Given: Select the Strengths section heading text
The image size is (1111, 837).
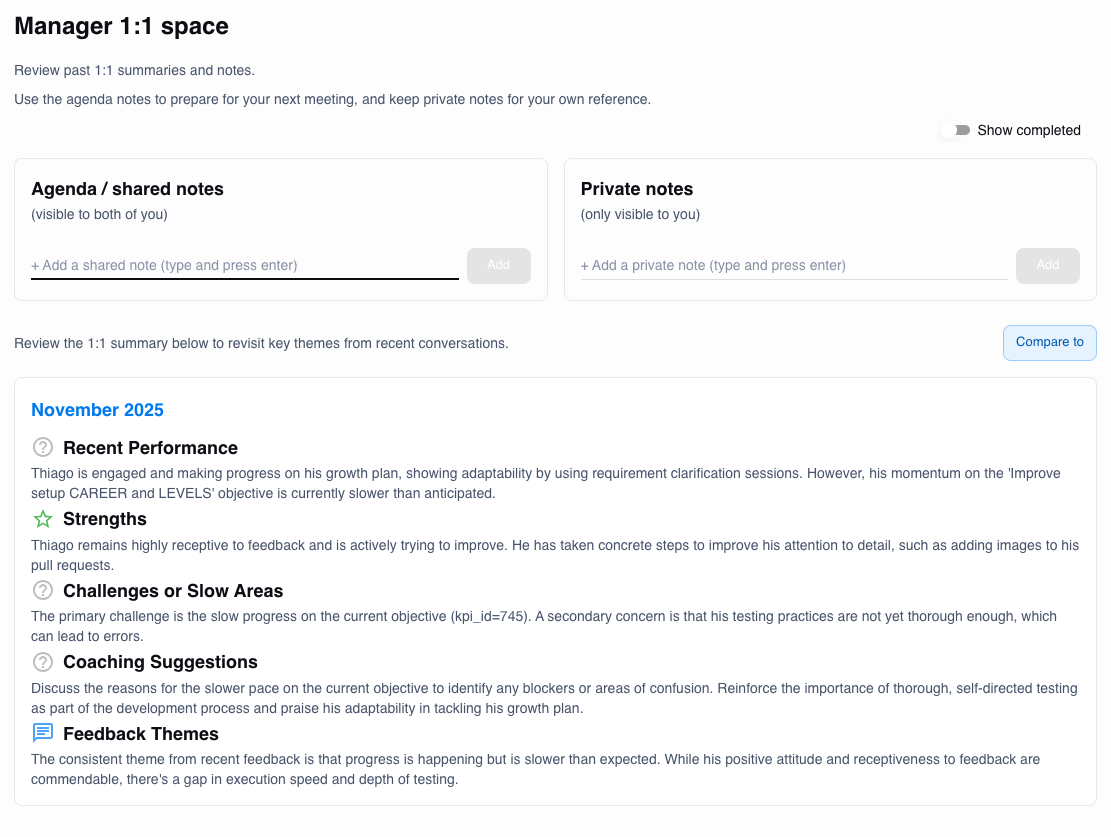Looking at the screenshot, I should click(105, 519).
